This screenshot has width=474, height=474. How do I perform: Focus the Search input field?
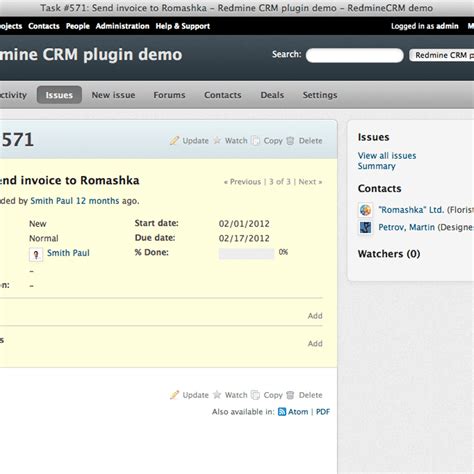pos(355,55)
